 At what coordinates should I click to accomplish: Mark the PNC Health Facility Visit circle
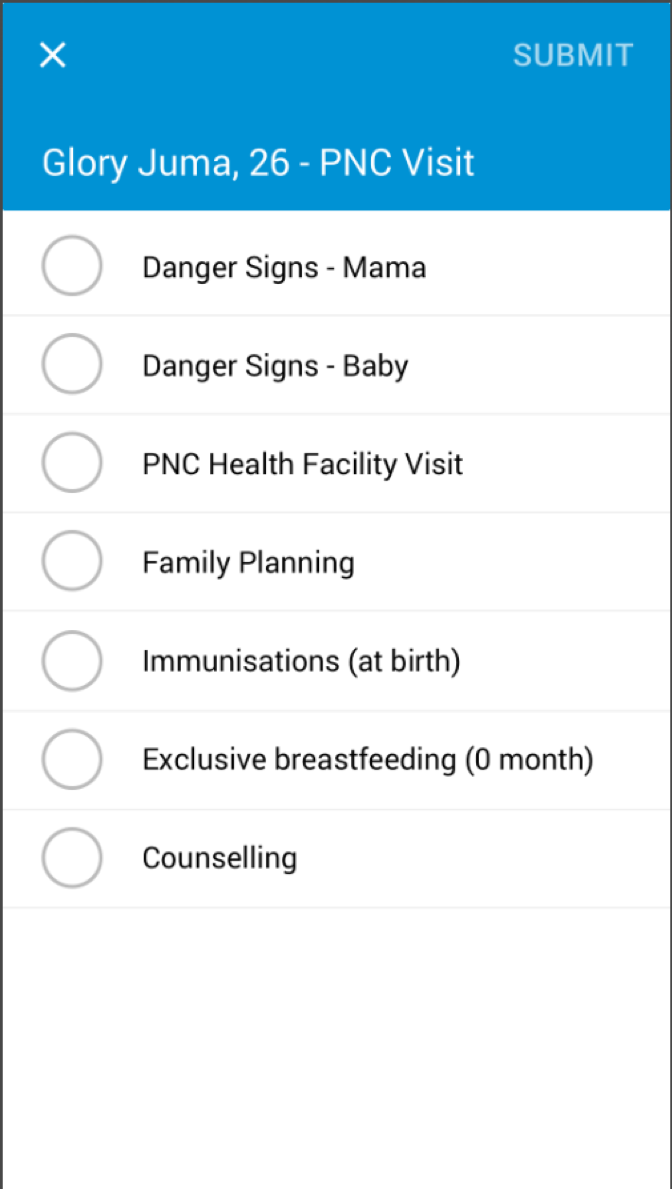point(71,462)
